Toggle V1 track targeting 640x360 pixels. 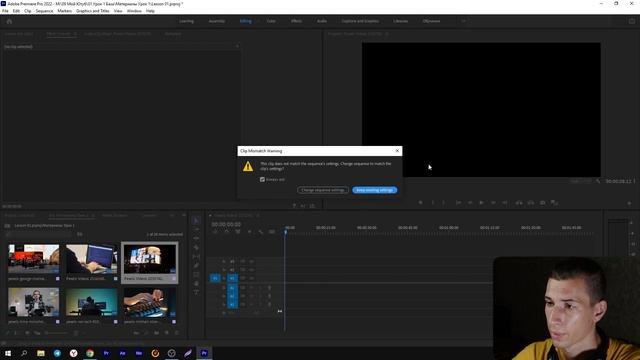coord(232,278)
